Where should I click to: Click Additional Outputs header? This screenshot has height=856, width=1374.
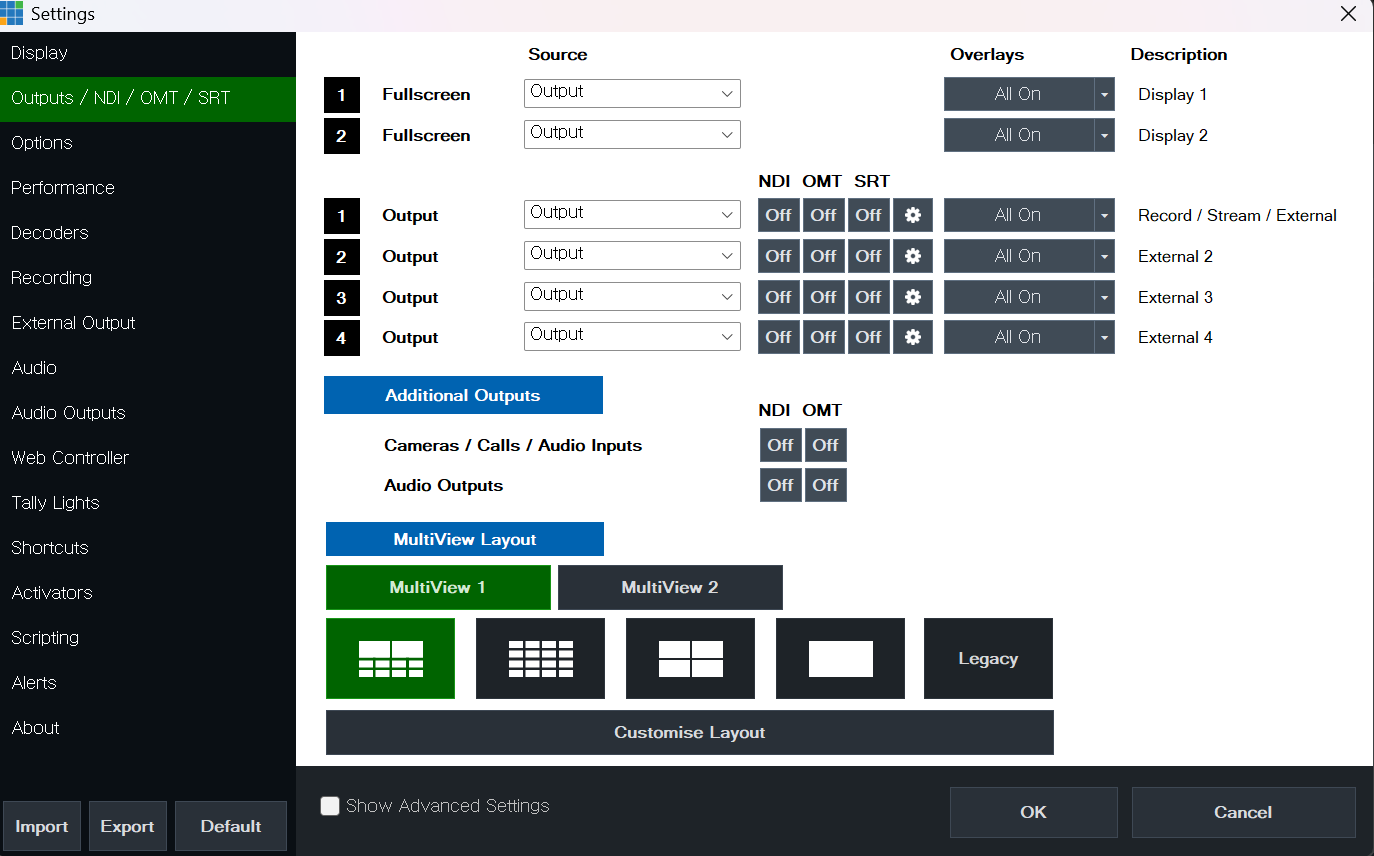click(463, 395)
